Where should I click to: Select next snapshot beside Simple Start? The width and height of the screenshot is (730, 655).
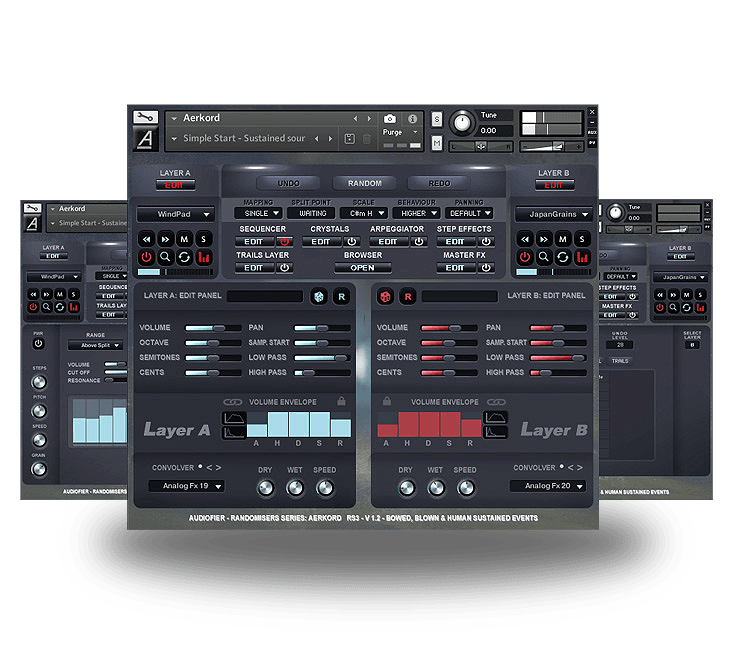pos(331,139)
